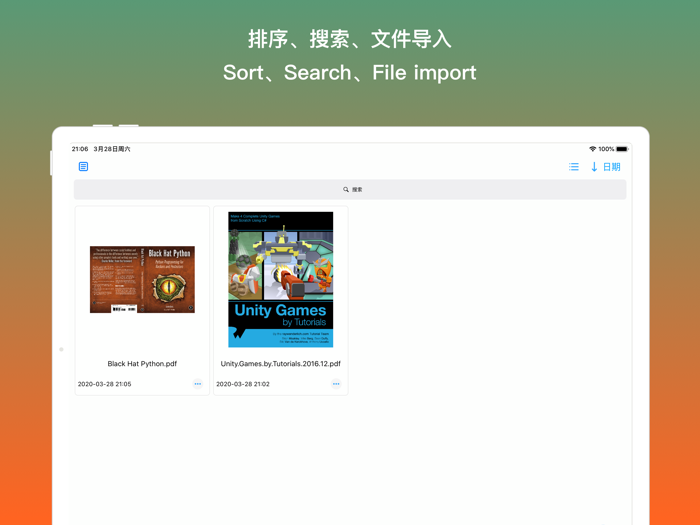
Task: Open more options for Unity.Games.by.Tutorials.2016.12.pdf
Action: tap(336, 384)
